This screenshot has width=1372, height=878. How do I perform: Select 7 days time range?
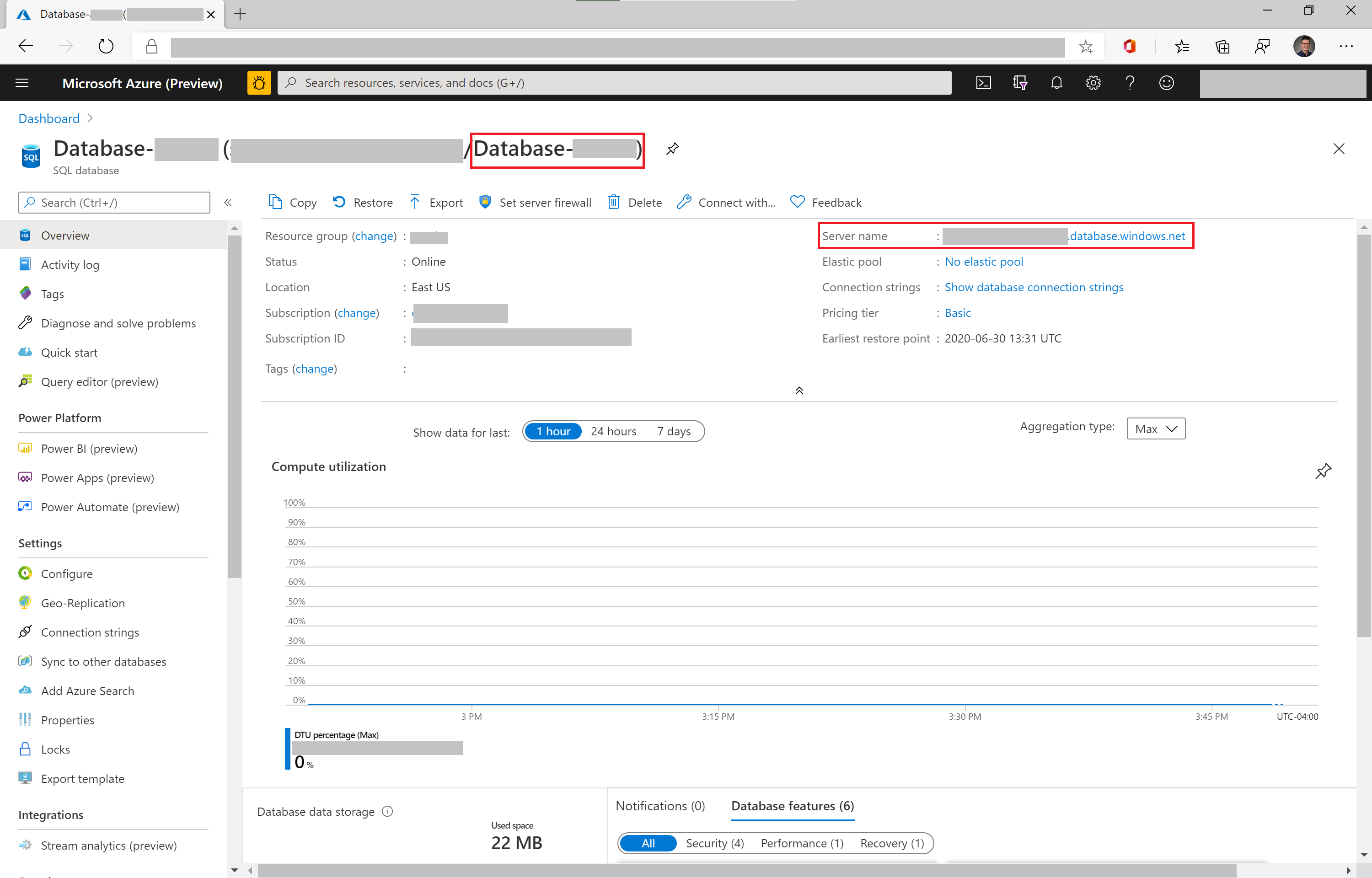(674, 432)
